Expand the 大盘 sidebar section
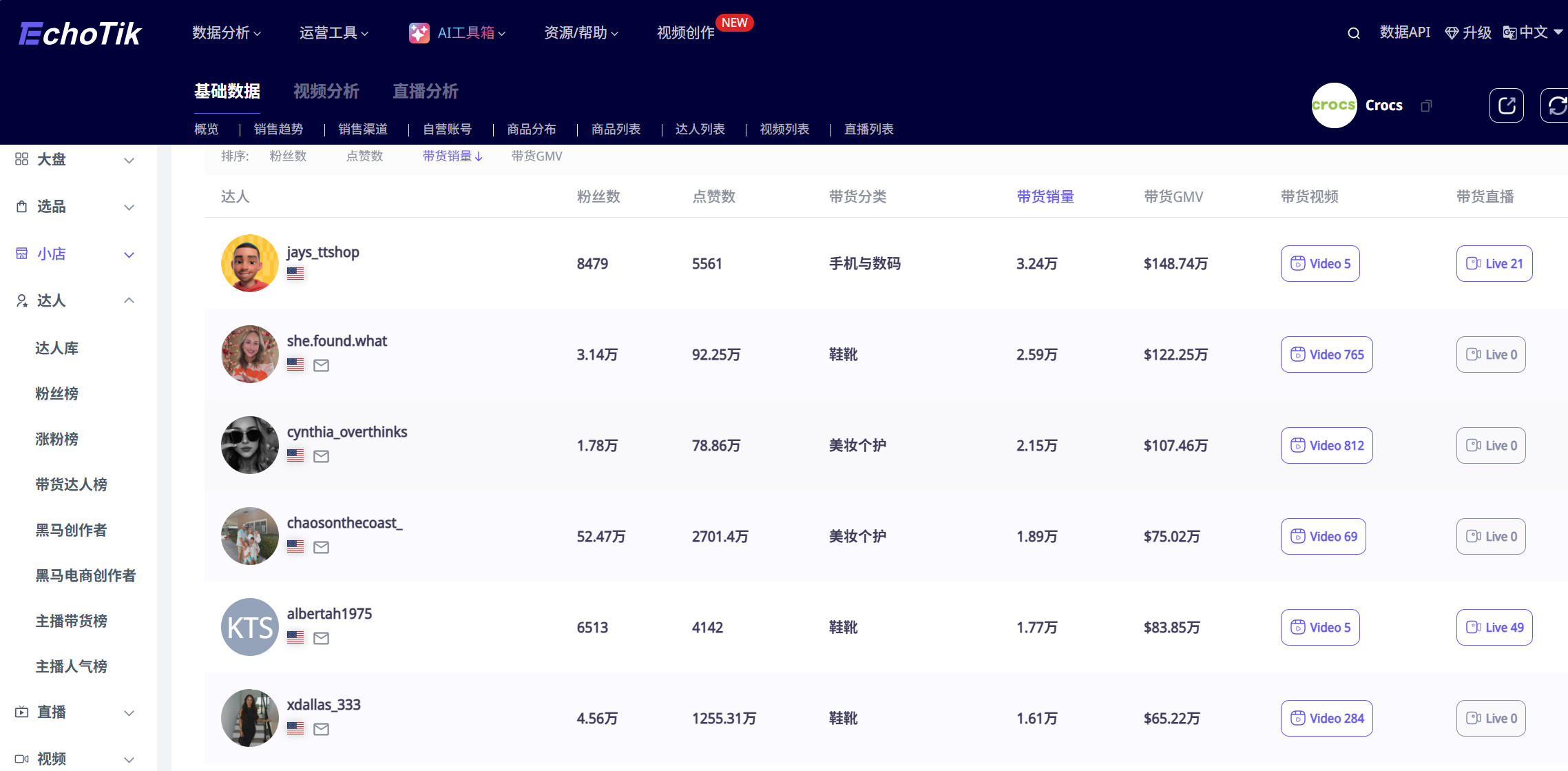1568x771 pixels. pyautogui.click(x=128, y=159)
